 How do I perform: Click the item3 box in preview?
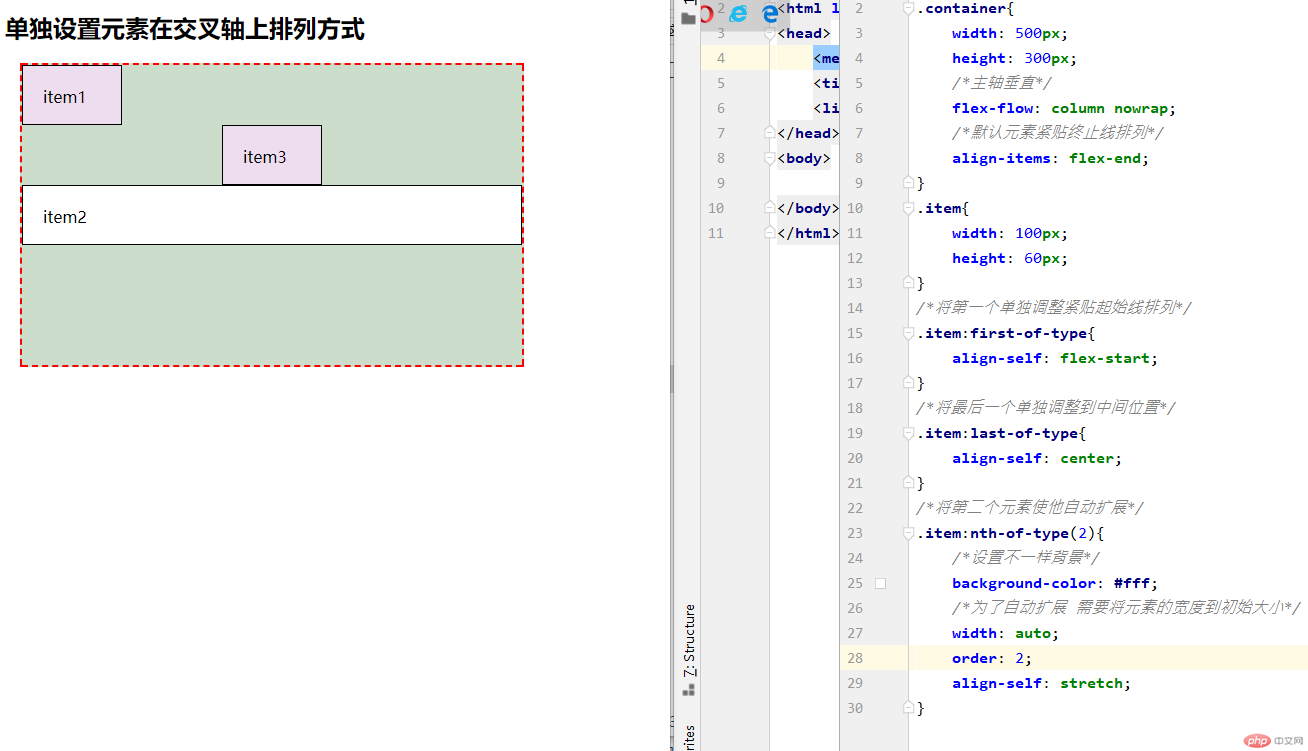coord(272,156)
